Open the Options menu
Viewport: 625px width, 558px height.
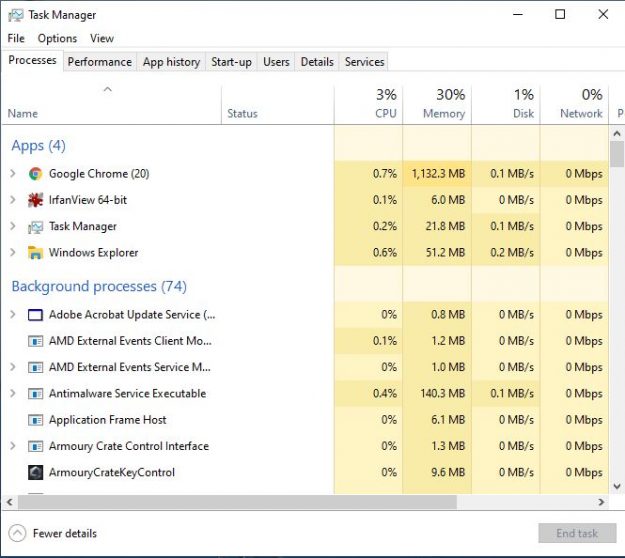point(57,38)
